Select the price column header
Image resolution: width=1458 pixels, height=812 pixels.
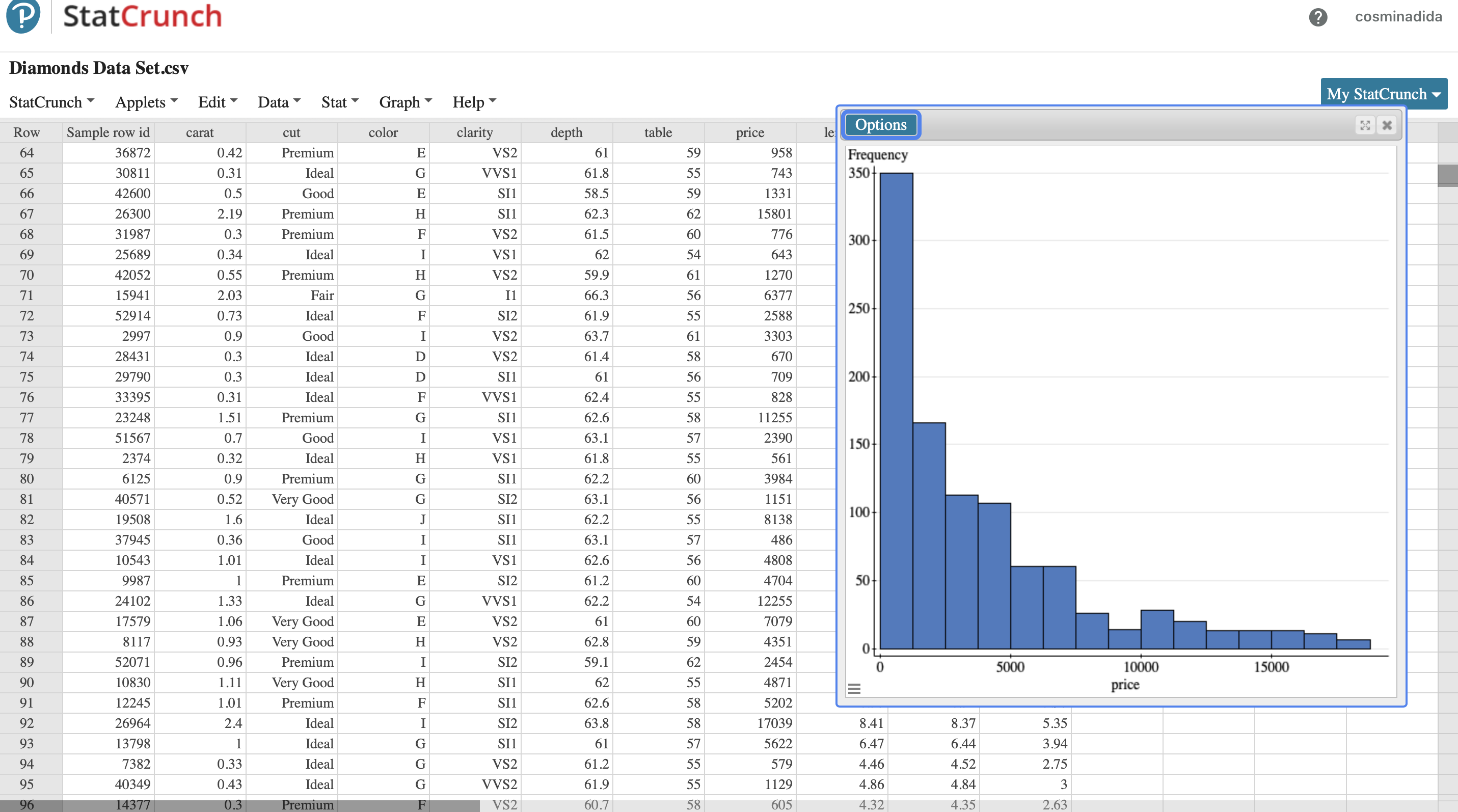pyautogui.click(x=749, y=132)
